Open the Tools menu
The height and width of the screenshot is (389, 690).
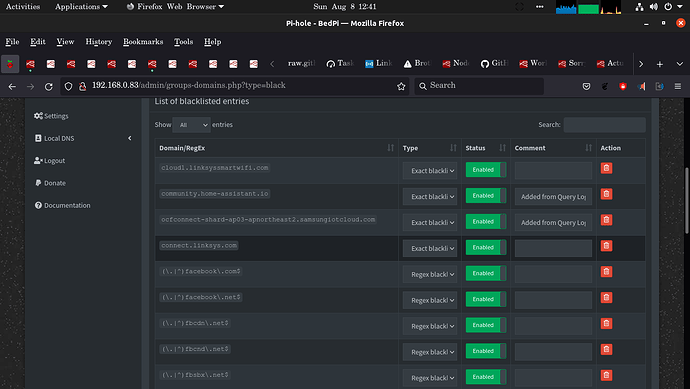point(184,42)
